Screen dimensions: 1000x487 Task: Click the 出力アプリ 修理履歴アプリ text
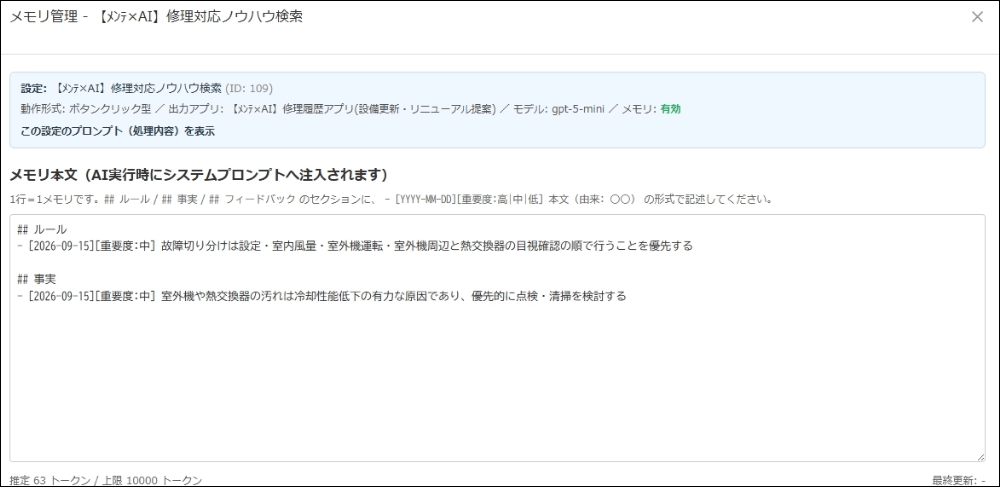332,109
